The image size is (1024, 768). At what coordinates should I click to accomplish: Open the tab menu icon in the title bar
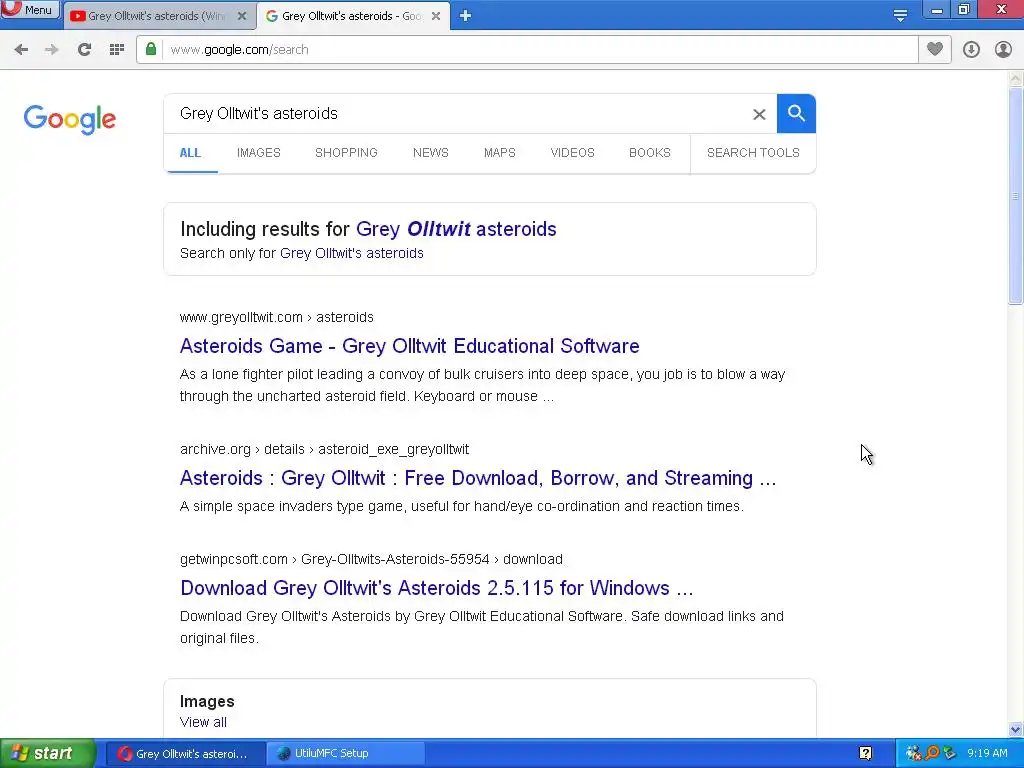900,15
